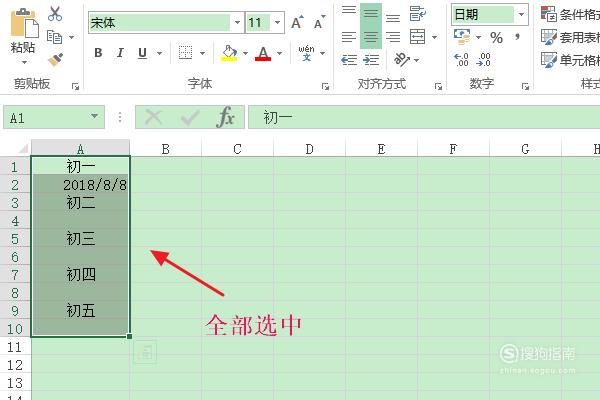
Task: Open Cell Styles (单元格样式)
Action: click(570, 60)
